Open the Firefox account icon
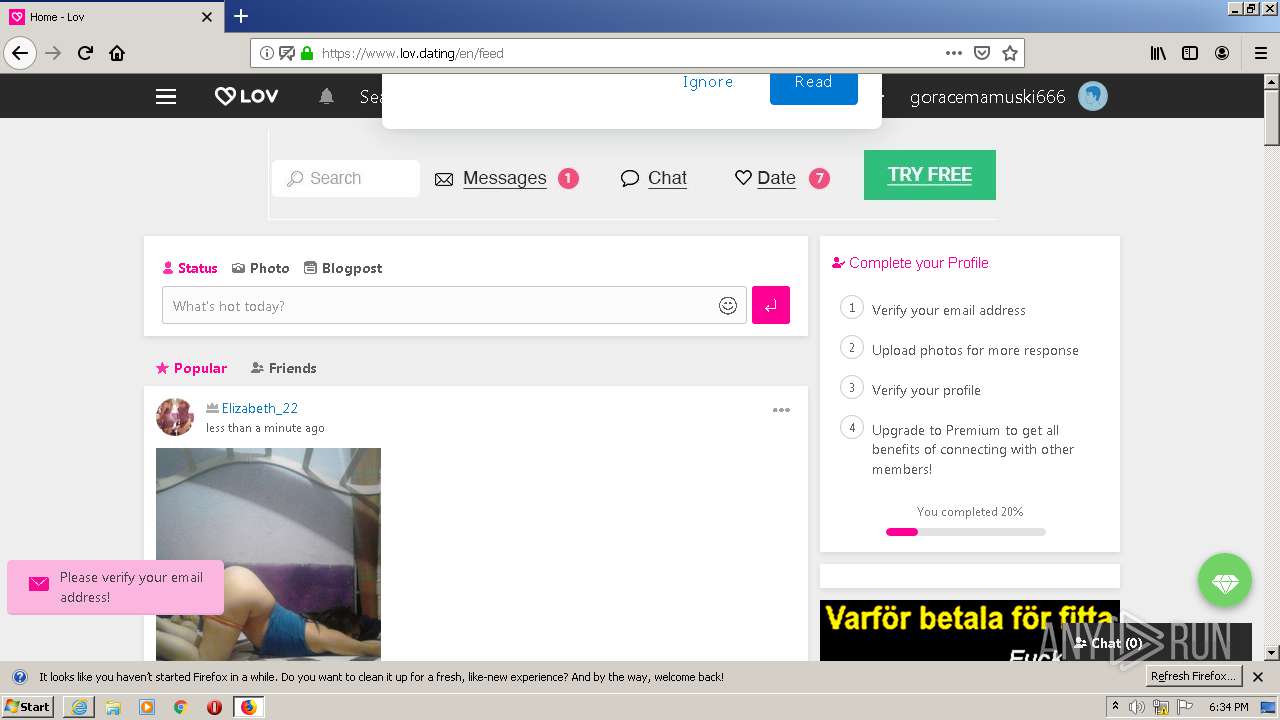Viewport: 1280px width, 720px height. click(1222, 53)
